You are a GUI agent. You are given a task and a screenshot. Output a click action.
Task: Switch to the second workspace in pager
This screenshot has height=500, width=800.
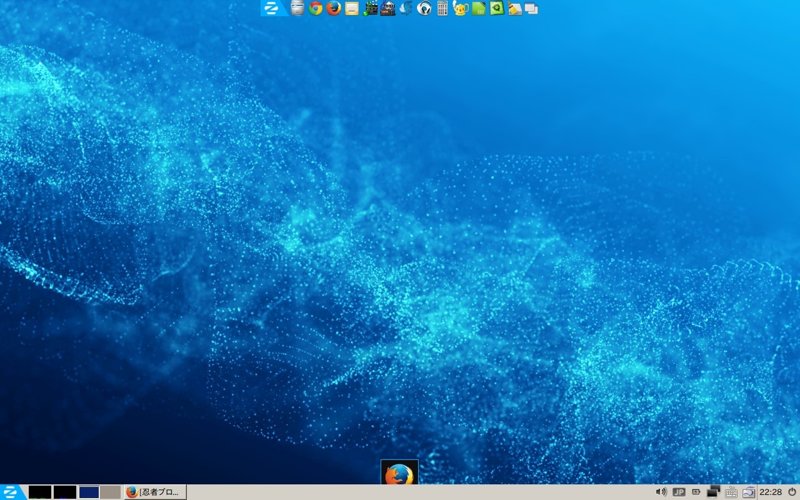pos(65,492)
